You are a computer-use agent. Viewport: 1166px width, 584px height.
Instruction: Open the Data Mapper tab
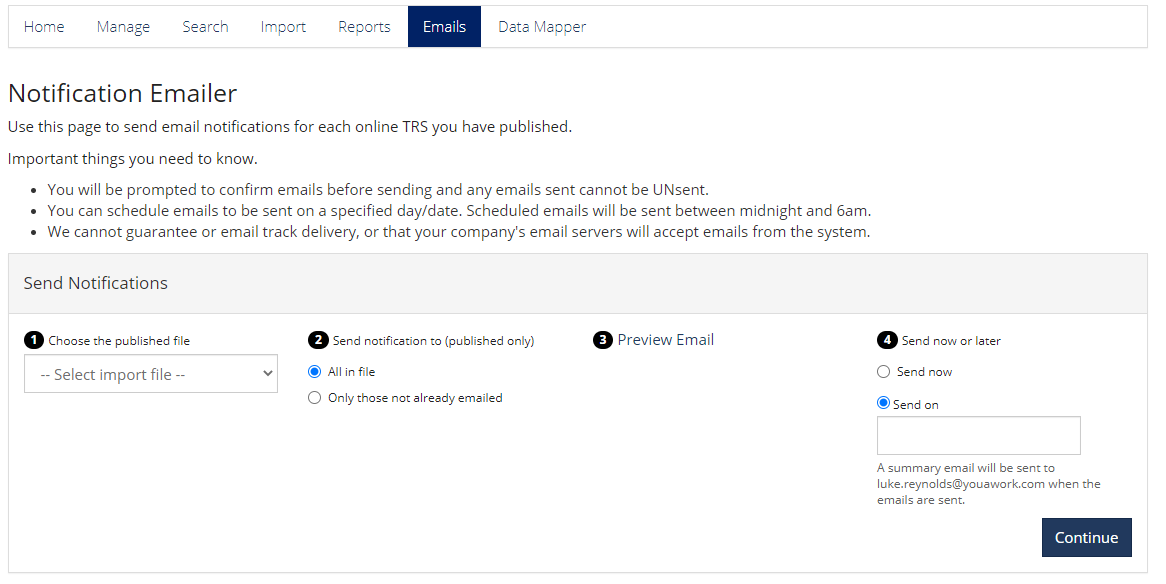tap(542, 27)
